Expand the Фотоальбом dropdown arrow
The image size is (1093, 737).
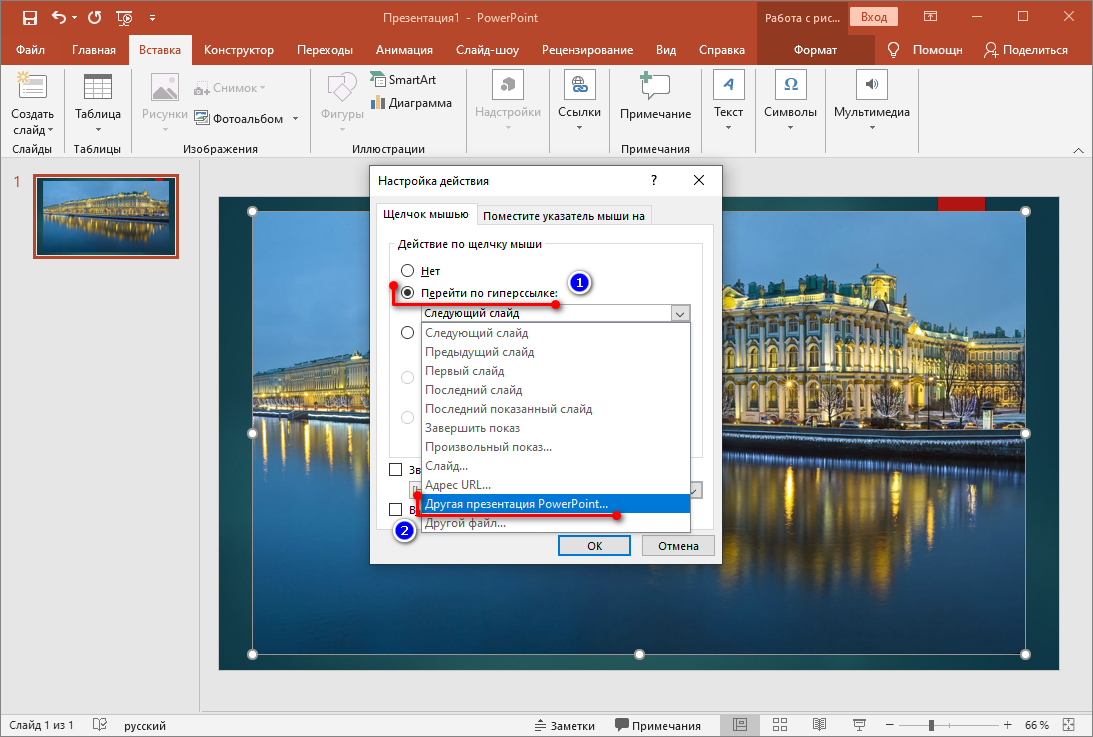click(296, 119)
